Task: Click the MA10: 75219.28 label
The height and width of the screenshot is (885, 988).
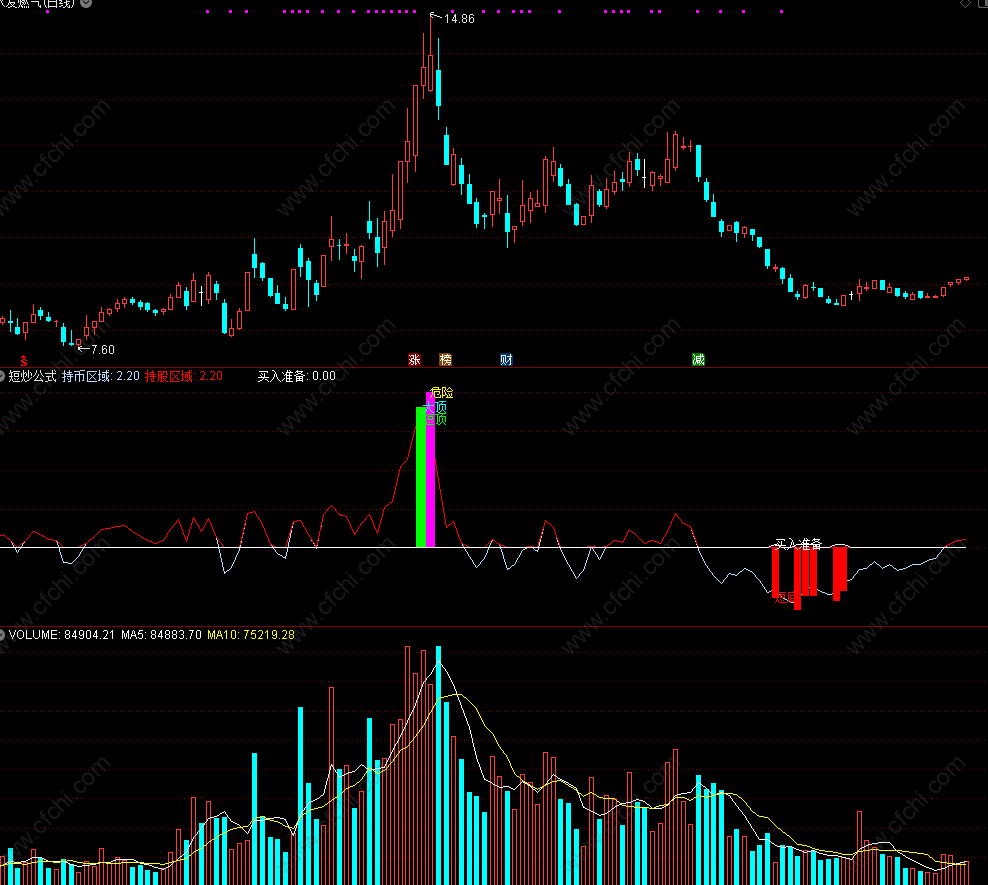Action: click(x=251, y=635)
